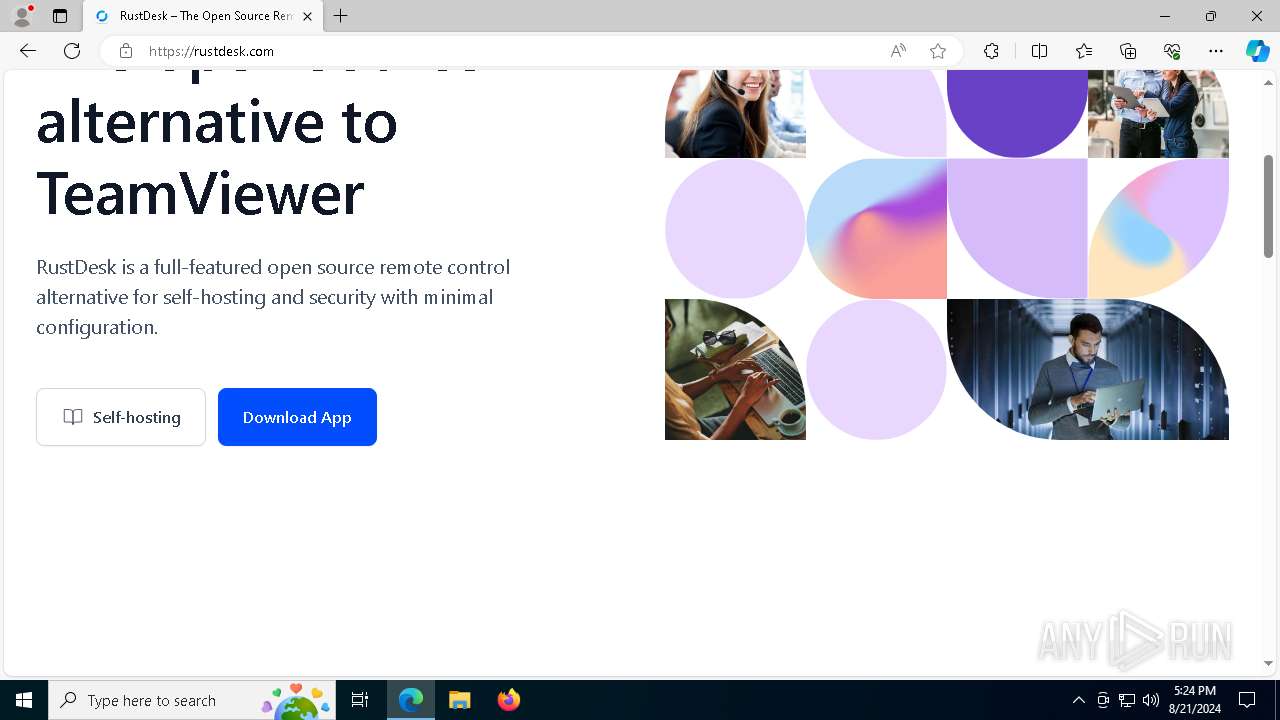
Task: Click the headset woman photo thumbnail
Action: tap(735, 113)
